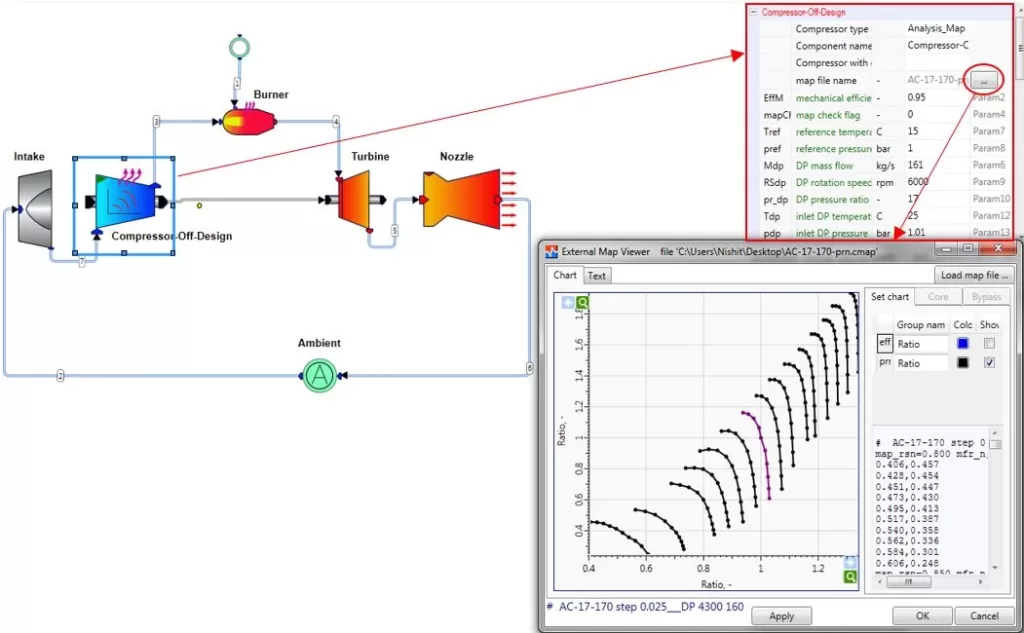1024x633 pixels.
Task: Click connection label 7 below compressor
Action: (82, 262)
